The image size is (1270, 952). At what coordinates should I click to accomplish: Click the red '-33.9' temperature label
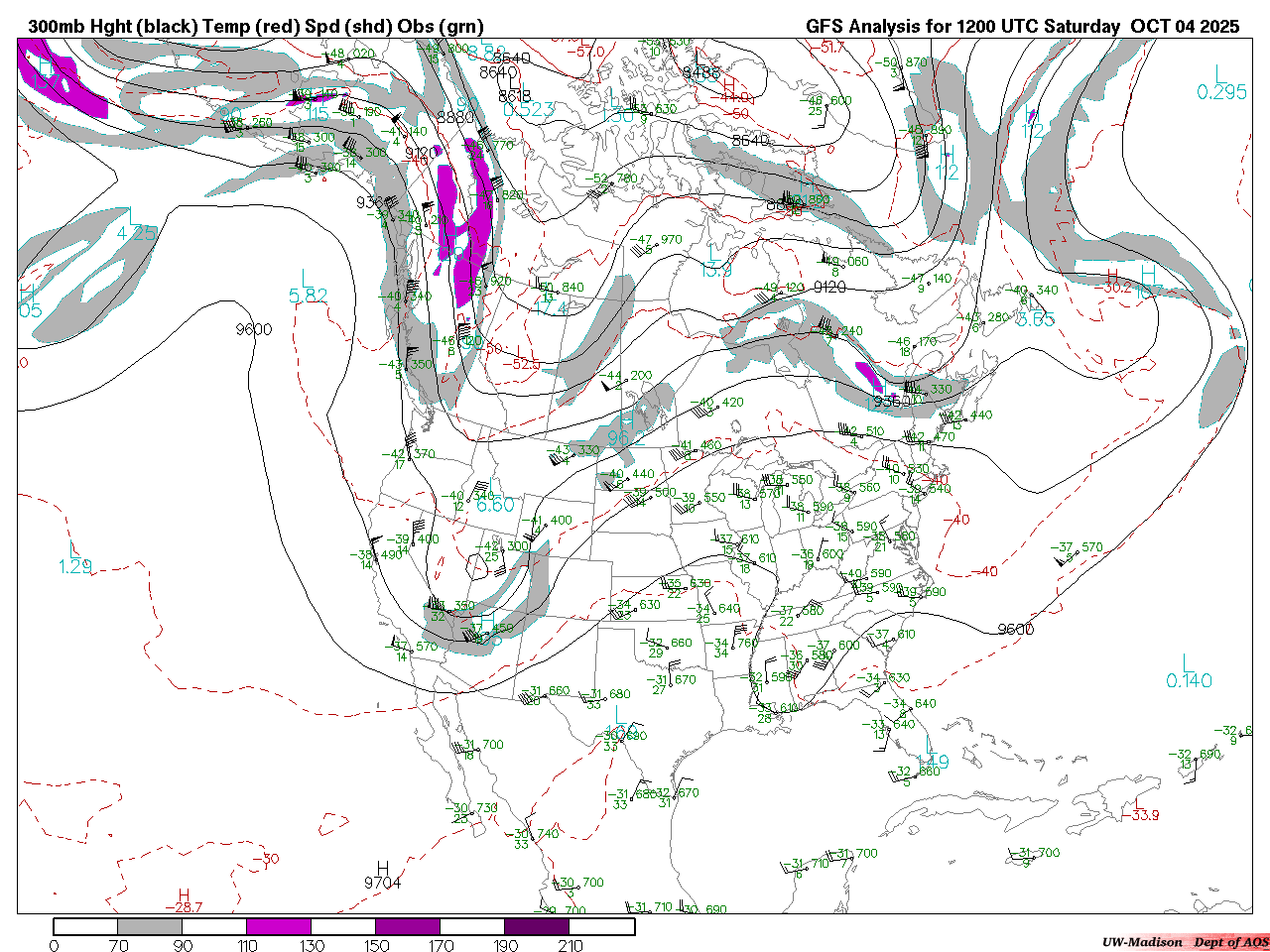[x=1140, y=815]
